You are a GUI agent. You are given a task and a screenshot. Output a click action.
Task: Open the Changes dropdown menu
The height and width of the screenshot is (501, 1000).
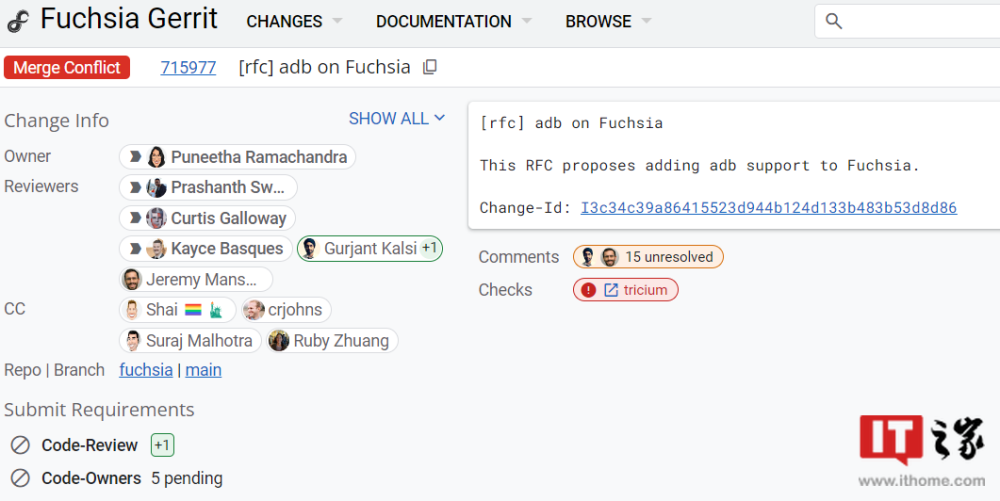[x=294, y=21]
